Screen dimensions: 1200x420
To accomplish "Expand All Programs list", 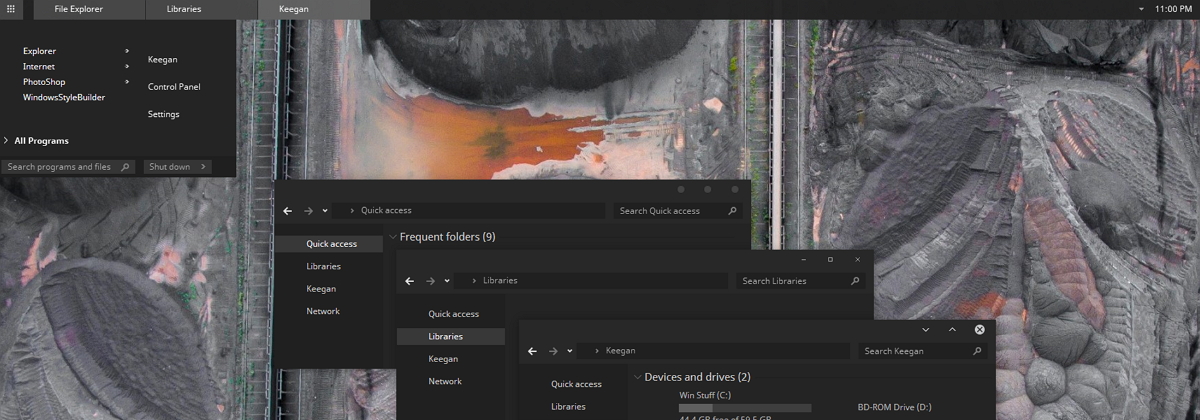I will tap(36, 141).
